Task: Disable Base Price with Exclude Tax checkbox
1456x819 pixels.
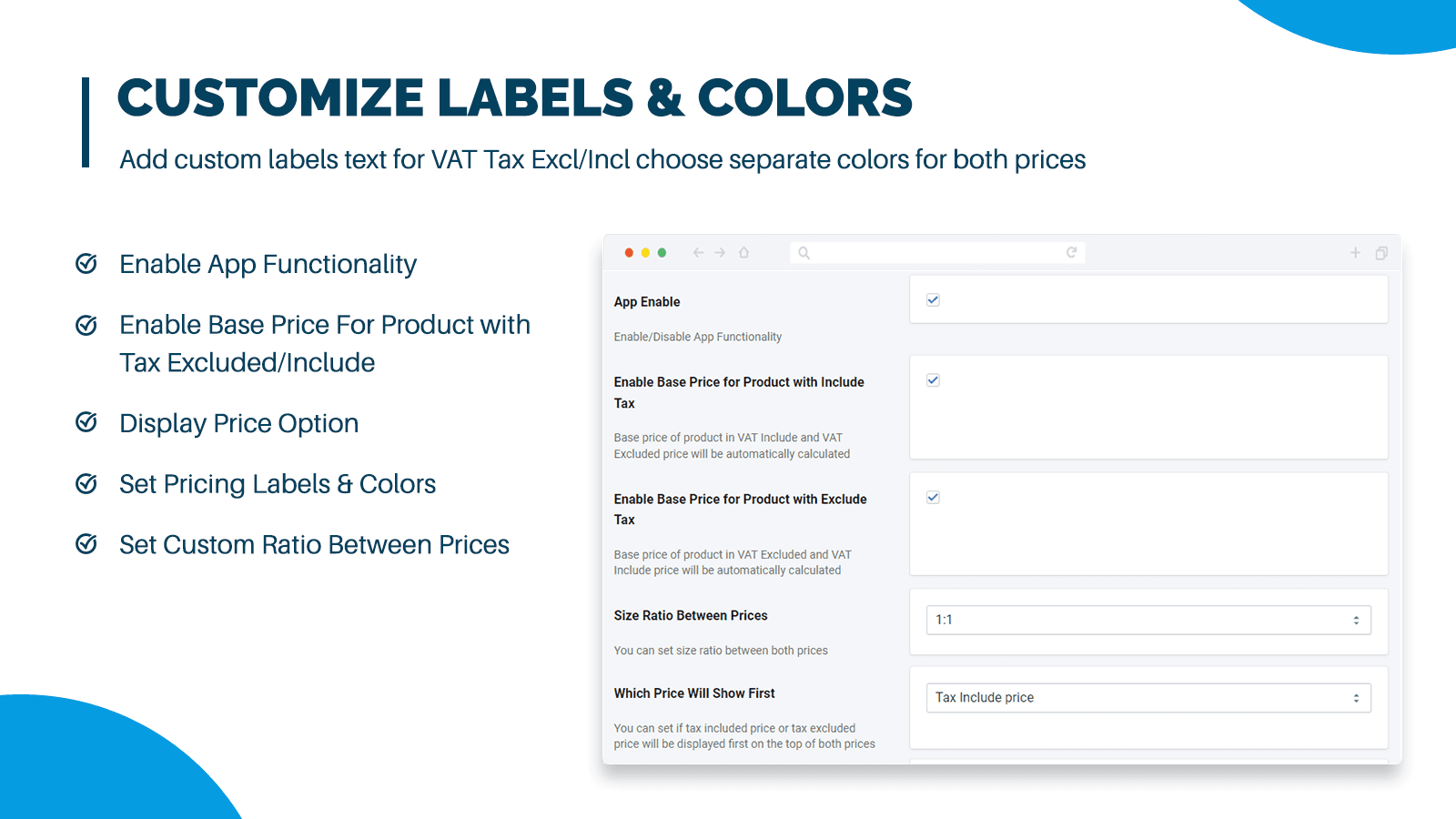Action: point(933,498)
